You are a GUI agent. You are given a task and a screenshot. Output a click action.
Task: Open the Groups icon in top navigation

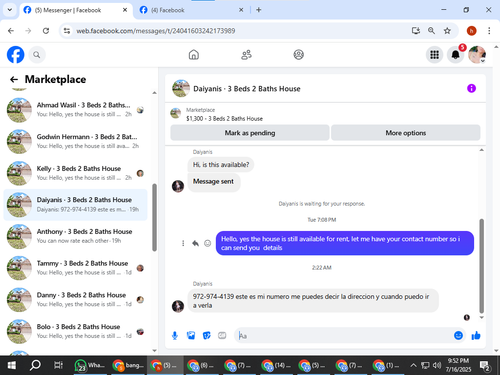coord(298,55)
